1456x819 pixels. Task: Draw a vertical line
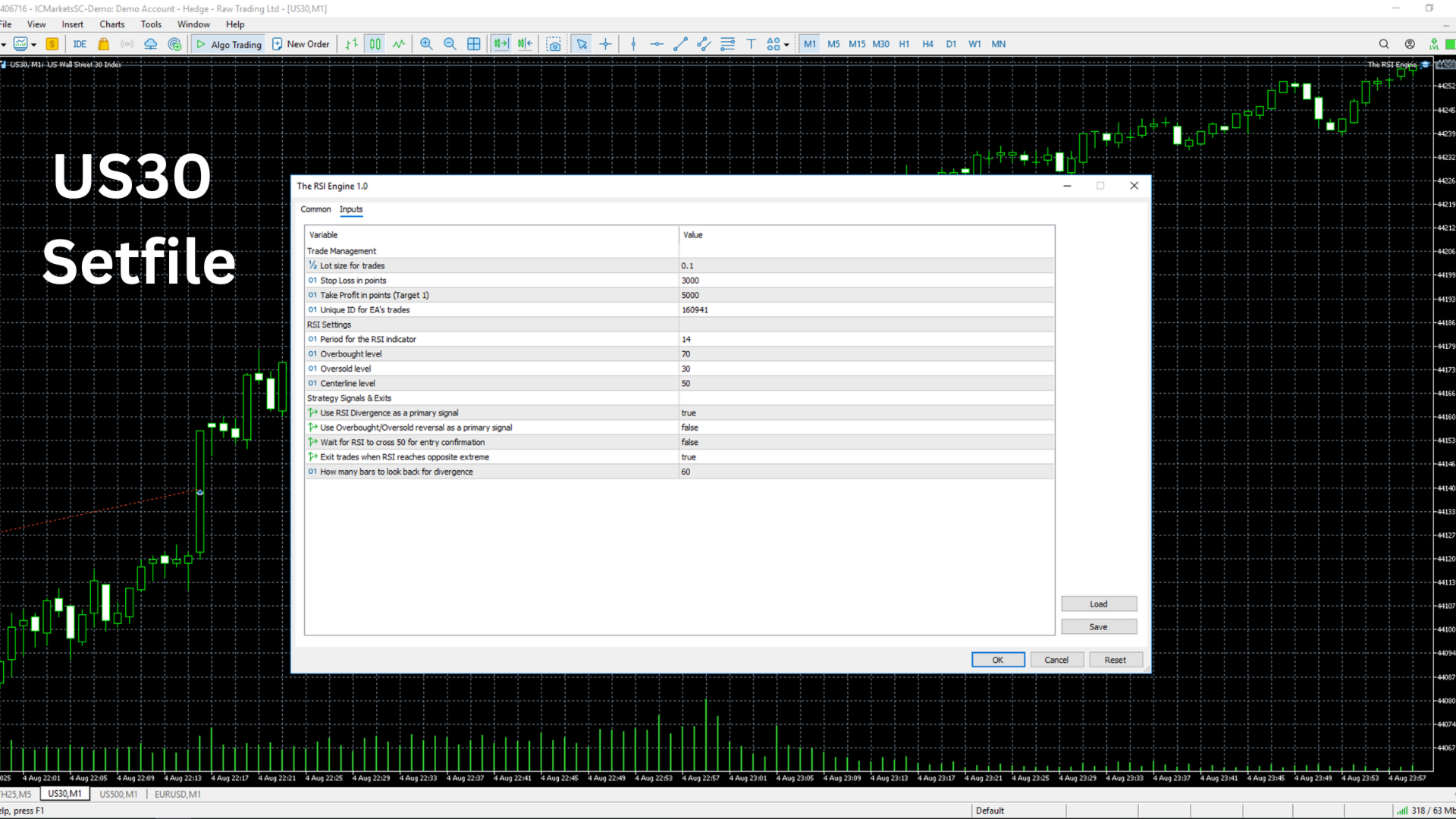(633, 44)
